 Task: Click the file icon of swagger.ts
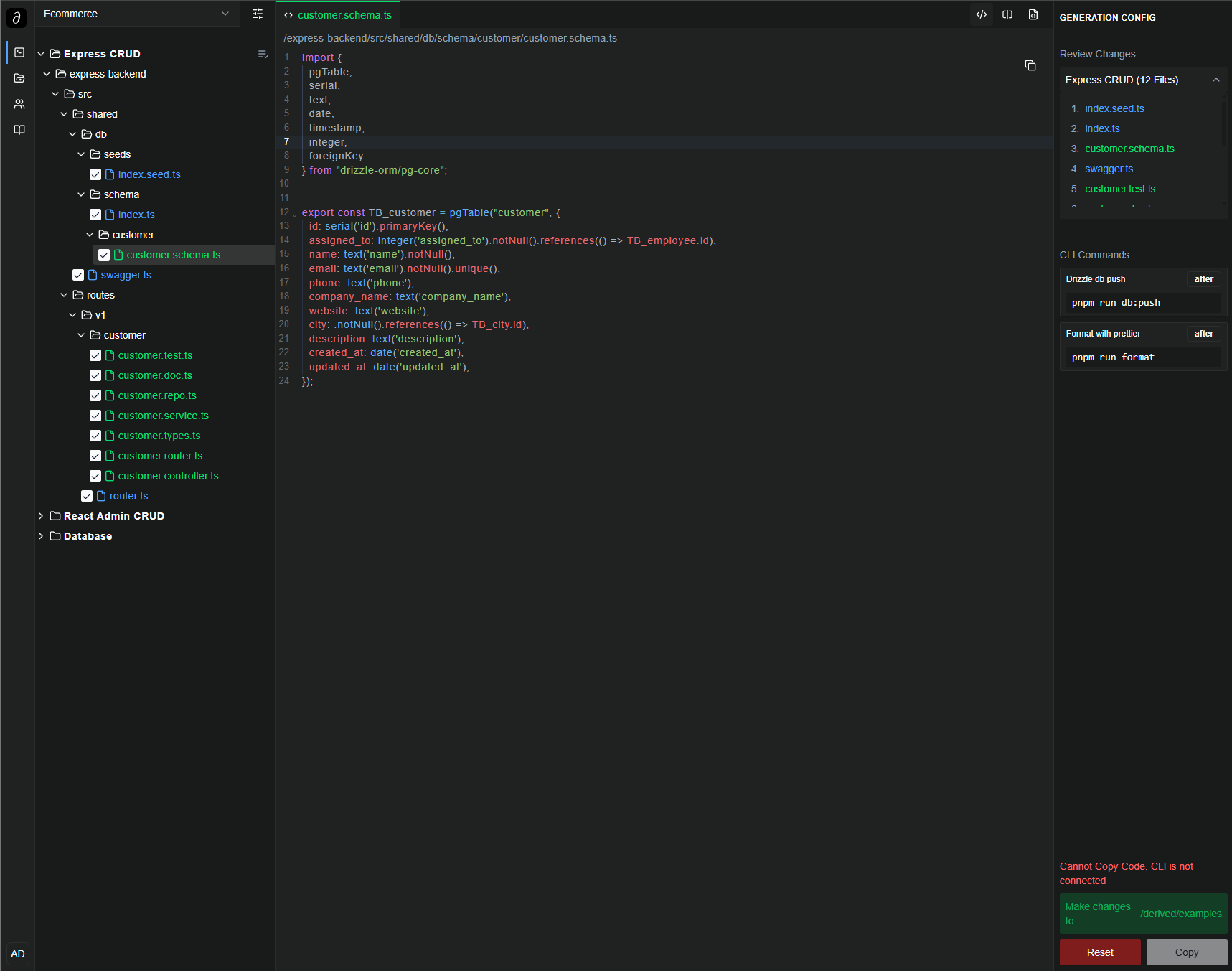93,275
